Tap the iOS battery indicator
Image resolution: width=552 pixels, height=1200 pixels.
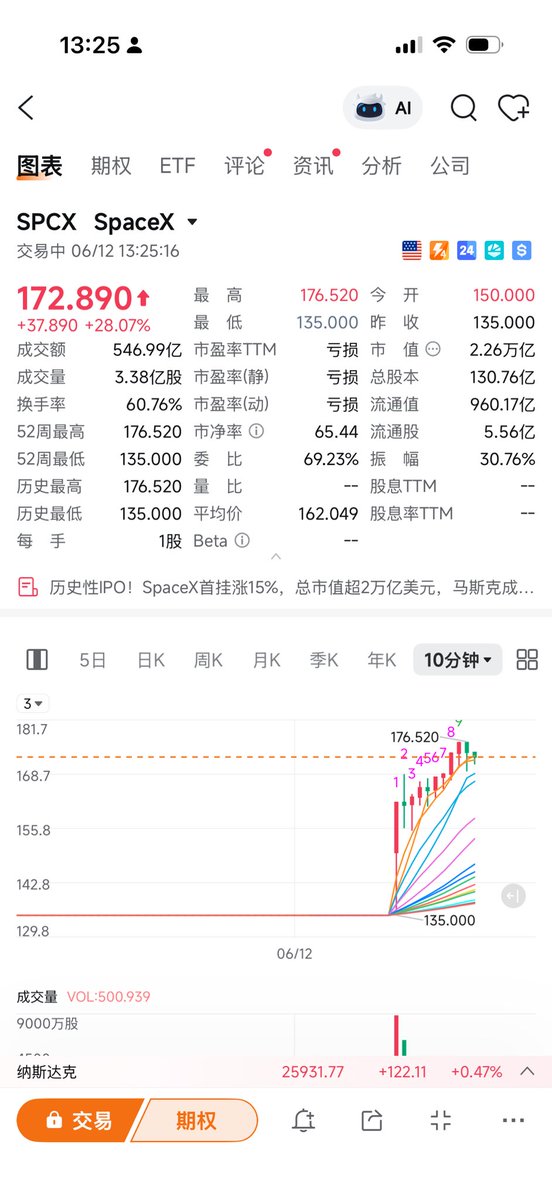click(485, 45)
